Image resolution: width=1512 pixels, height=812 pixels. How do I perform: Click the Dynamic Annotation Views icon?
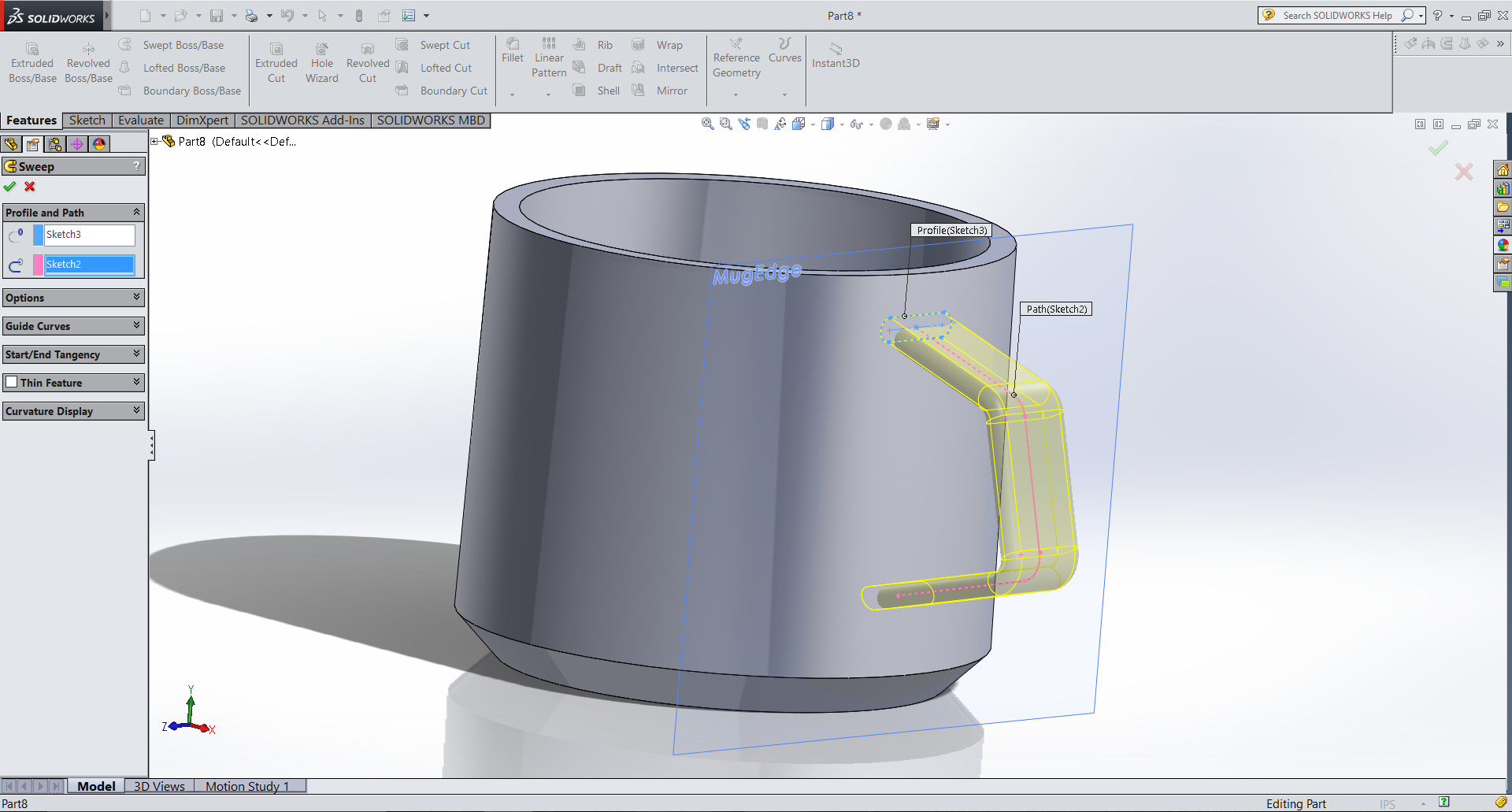coord(780,124)
